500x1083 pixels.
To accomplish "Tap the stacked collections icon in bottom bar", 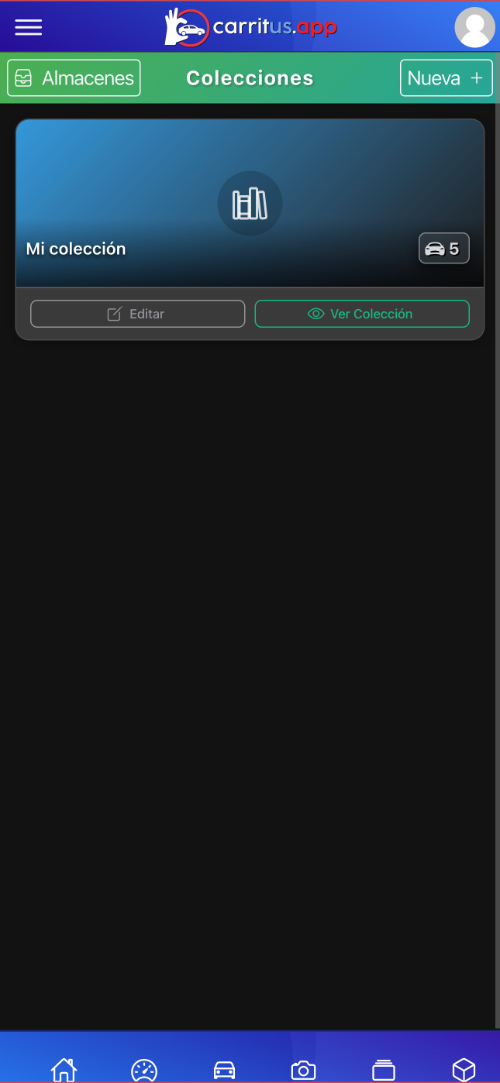I will click(x=383, y=1071).
